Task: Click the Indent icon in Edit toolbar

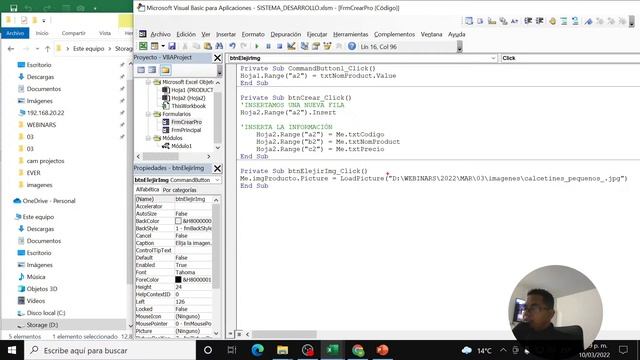Action: (528, 21)
